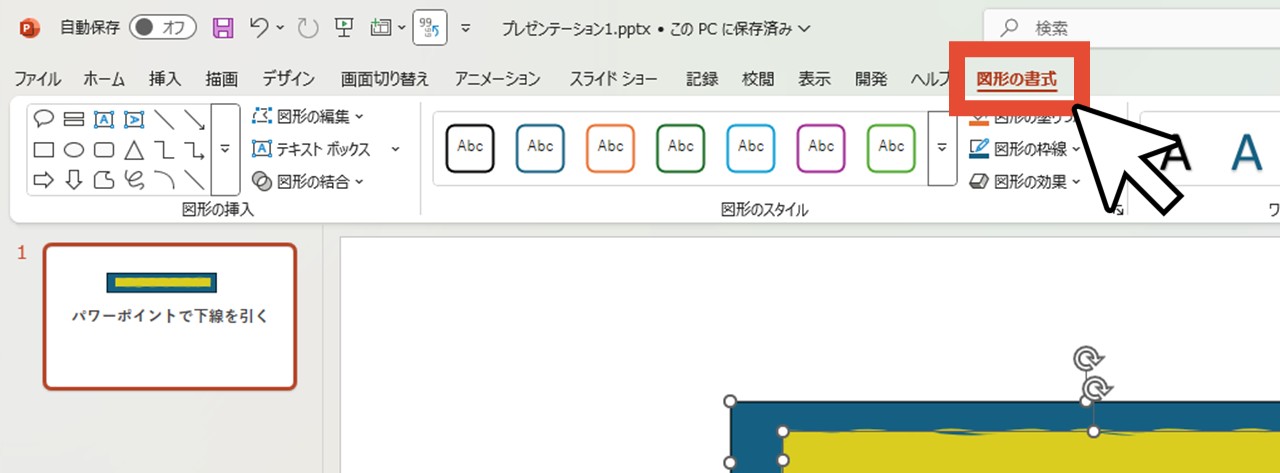The width and height of the screenshot is (1280, 473).
Task: Select the rectangle shape
Action: [x=44, y=150]
